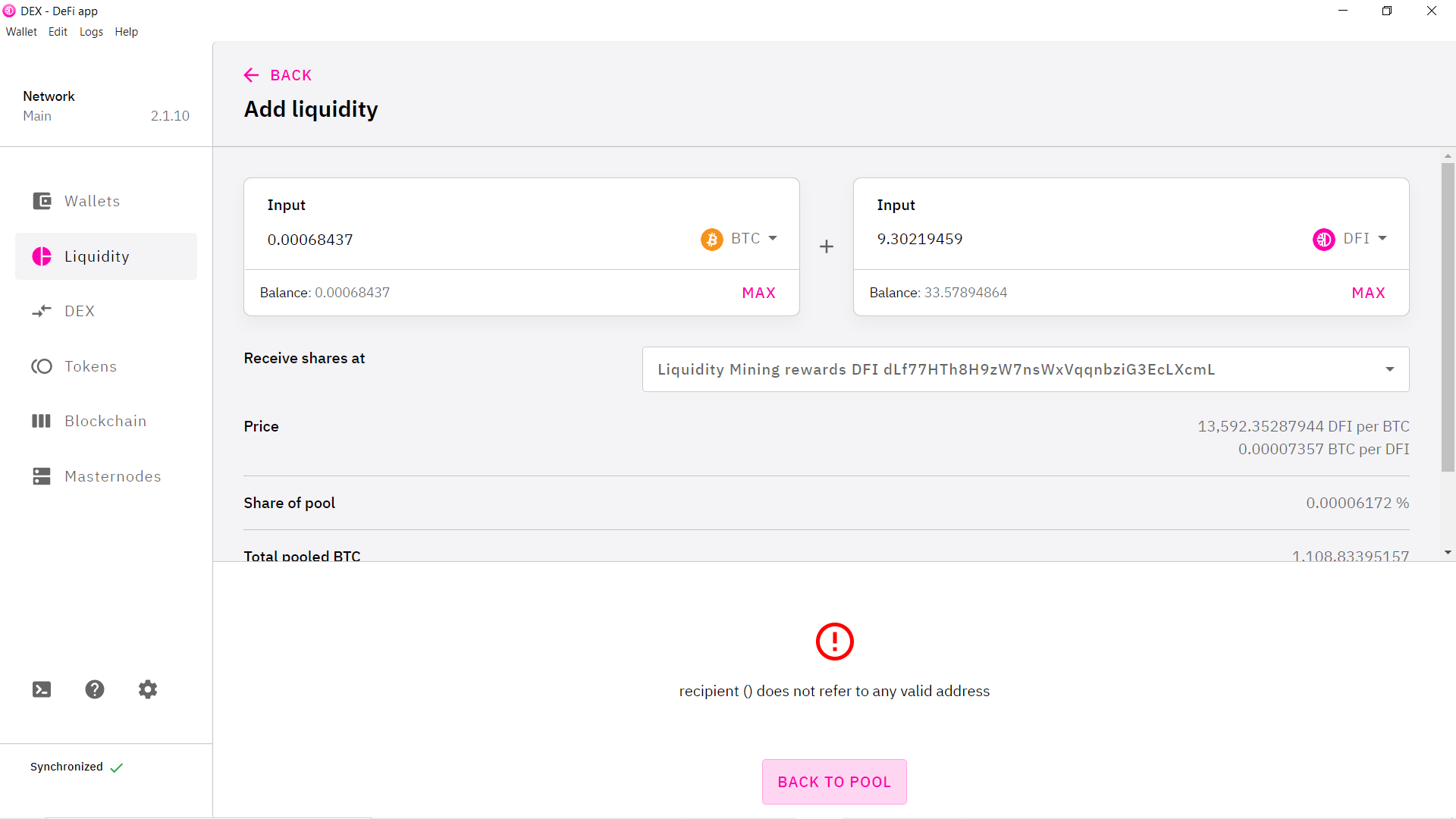Open the Tokens coin icon

point(42,366)
